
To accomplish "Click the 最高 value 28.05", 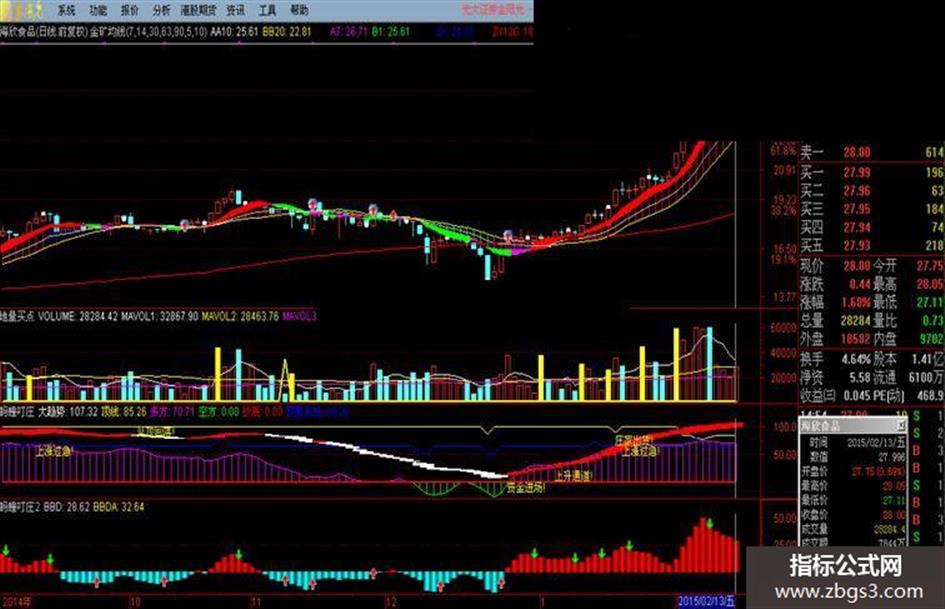I will [x=931, y=283].
